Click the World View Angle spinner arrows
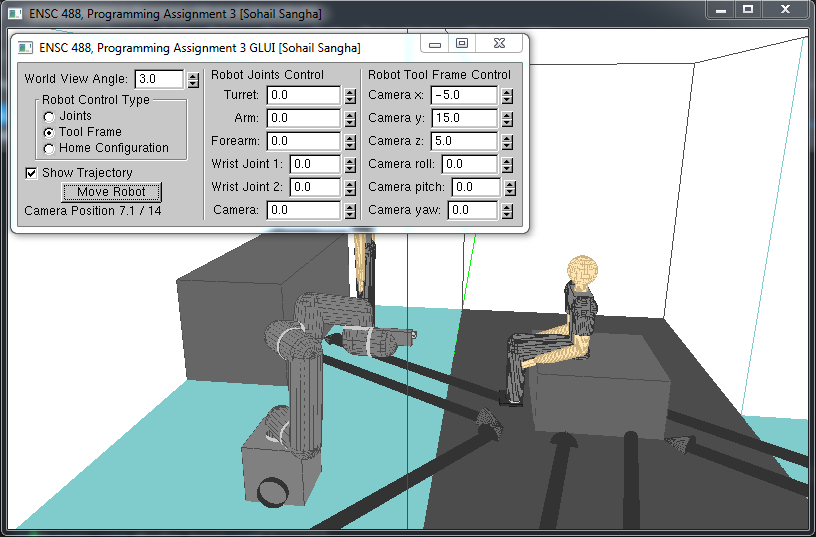 193,79
